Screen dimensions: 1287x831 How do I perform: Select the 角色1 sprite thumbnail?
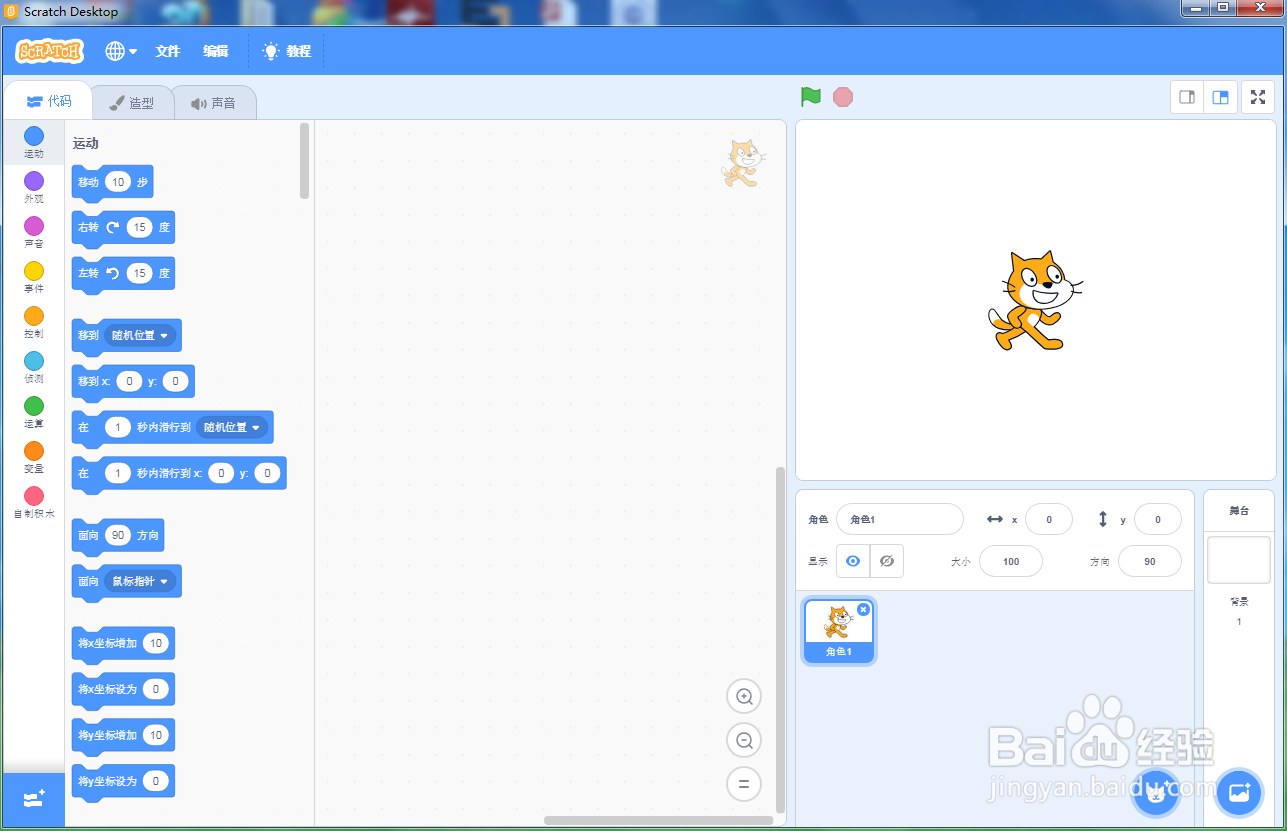[839, 632]
